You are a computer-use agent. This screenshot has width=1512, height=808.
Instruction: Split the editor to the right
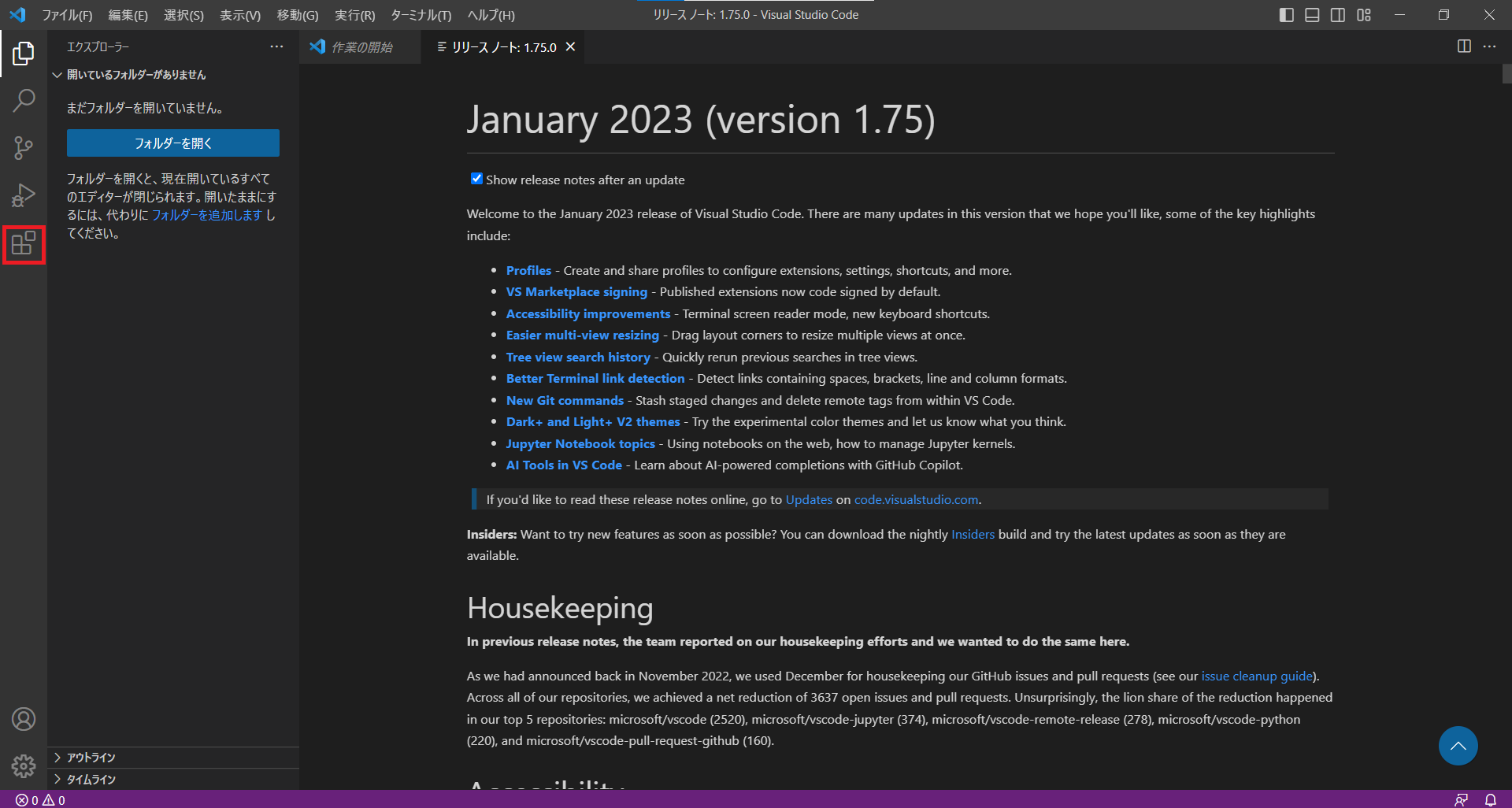[x=1464, y=46]
